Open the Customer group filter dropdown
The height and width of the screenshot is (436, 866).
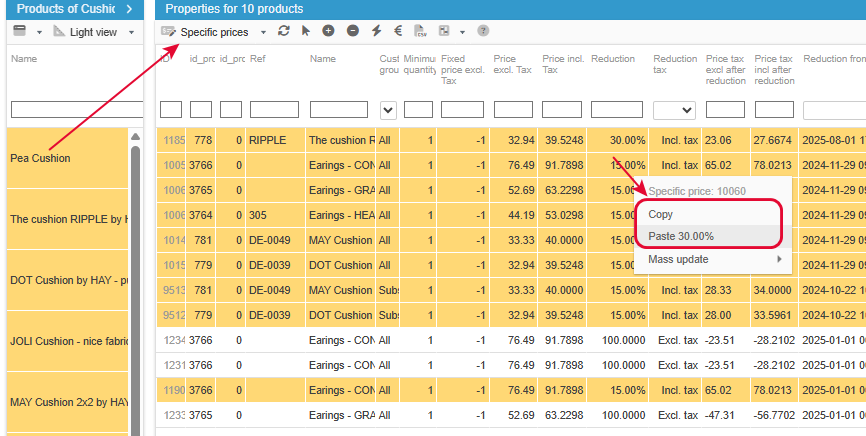click(388, 110)
